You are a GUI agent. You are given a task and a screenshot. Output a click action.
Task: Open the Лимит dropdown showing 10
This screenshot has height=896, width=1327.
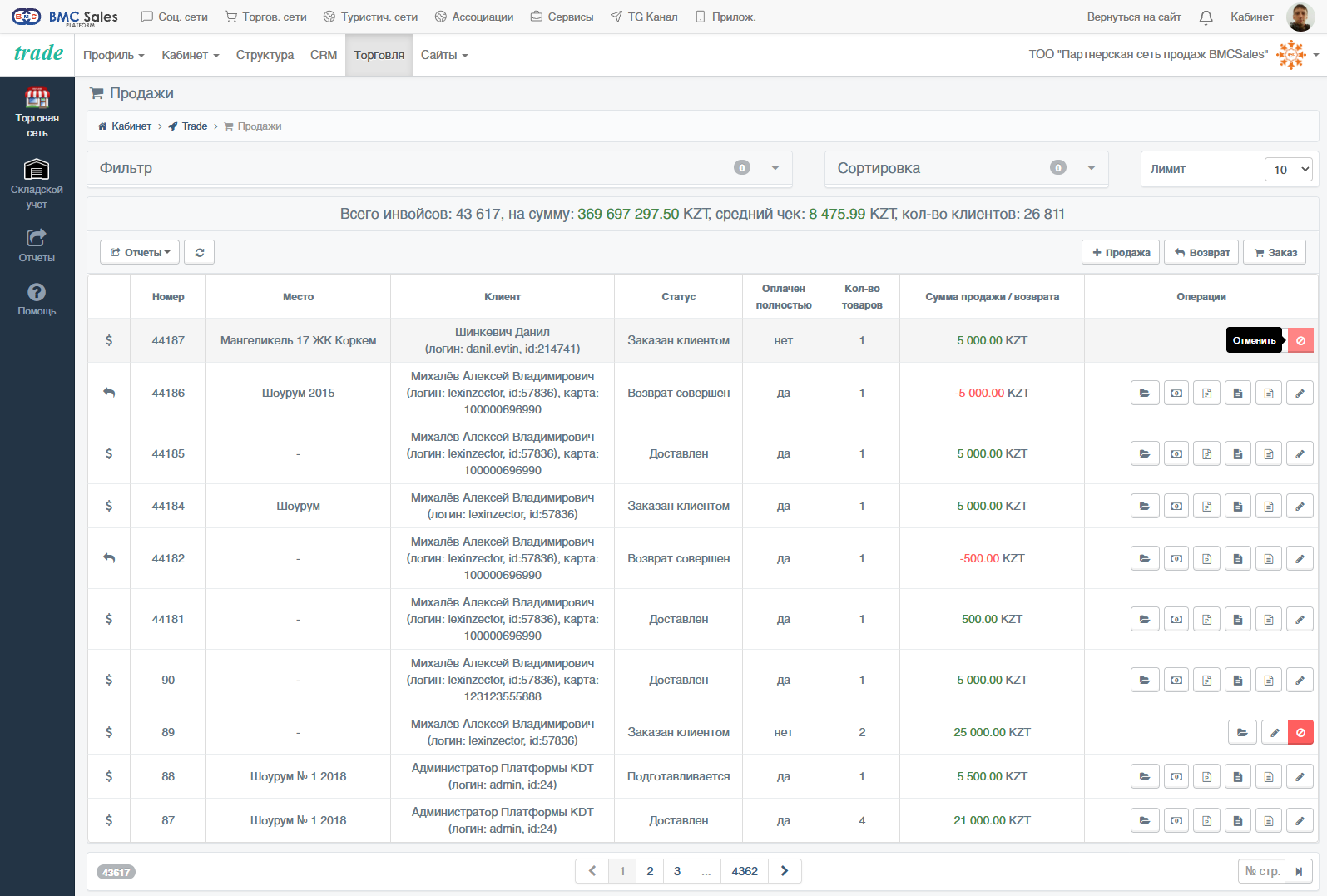click(1288, 169)
